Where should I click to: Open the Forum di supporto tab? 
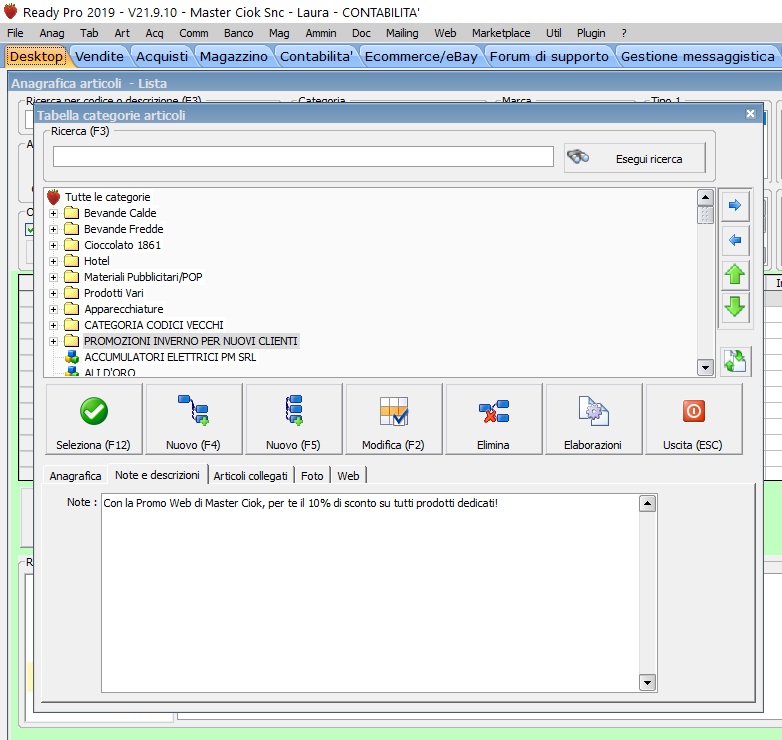click(549, 56)
